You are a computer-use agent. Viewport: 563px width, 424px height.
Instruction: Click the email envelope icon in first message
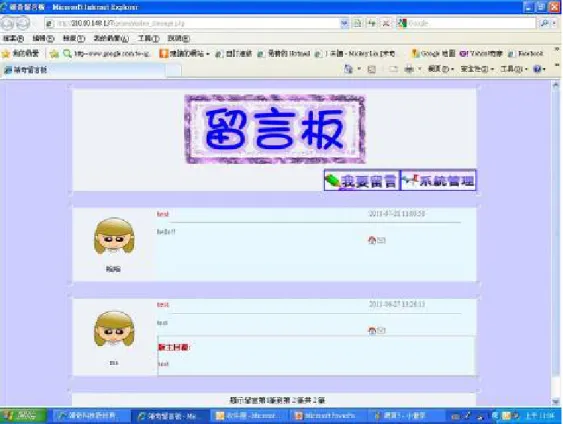click(381, 240)
